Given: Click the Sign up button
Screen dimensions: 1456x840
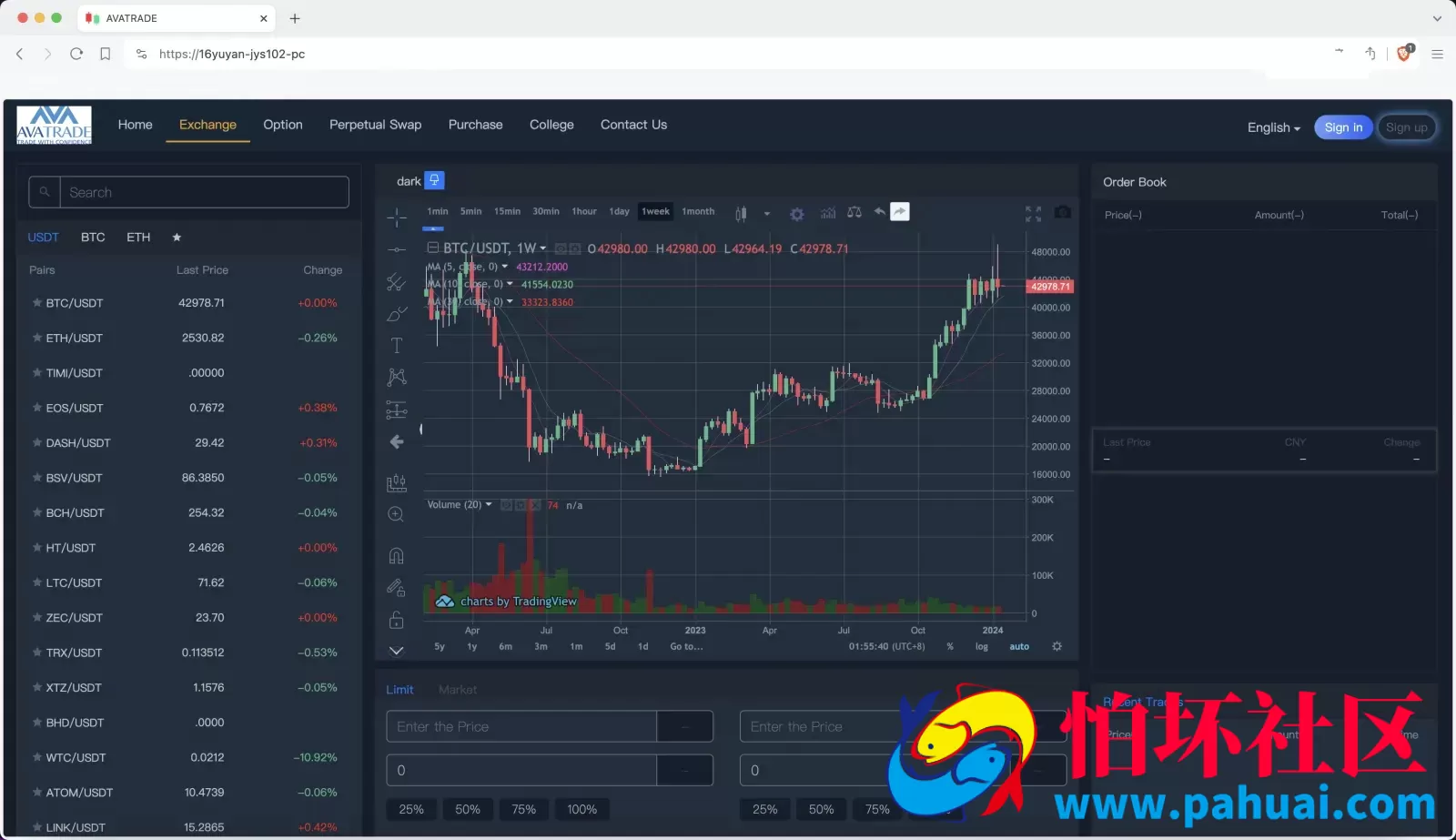Looking at the screenshot, I should click(x=1406, y=127).
